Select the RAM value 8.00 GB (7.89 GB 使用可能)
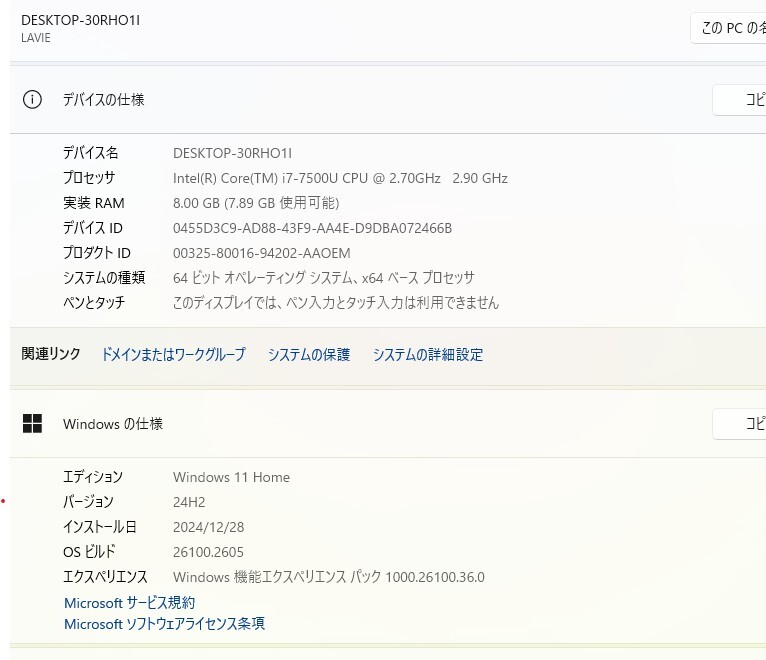Viewport: 766px width, 660px height. (256, 203)
